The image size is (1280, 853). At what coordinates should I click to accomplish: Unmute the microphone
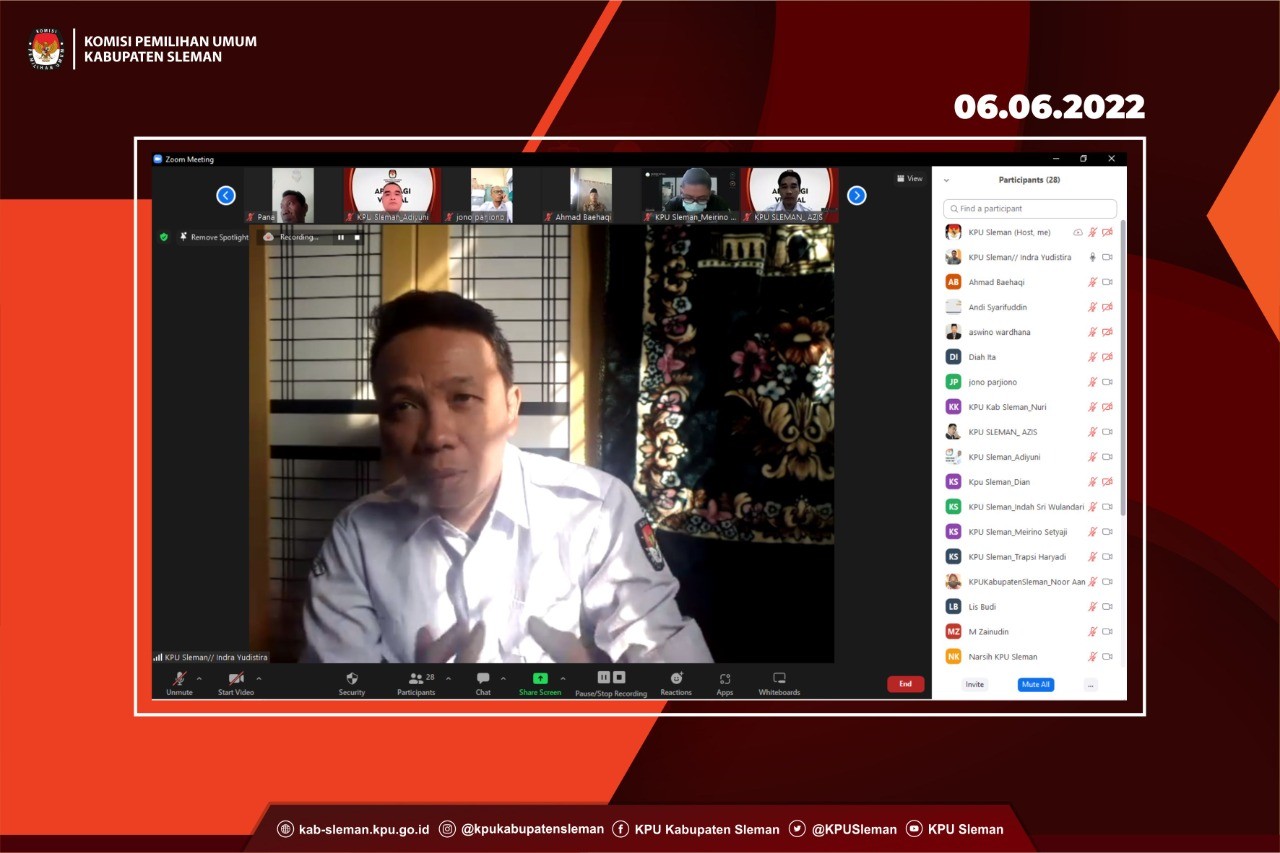[x=179, y=679]
